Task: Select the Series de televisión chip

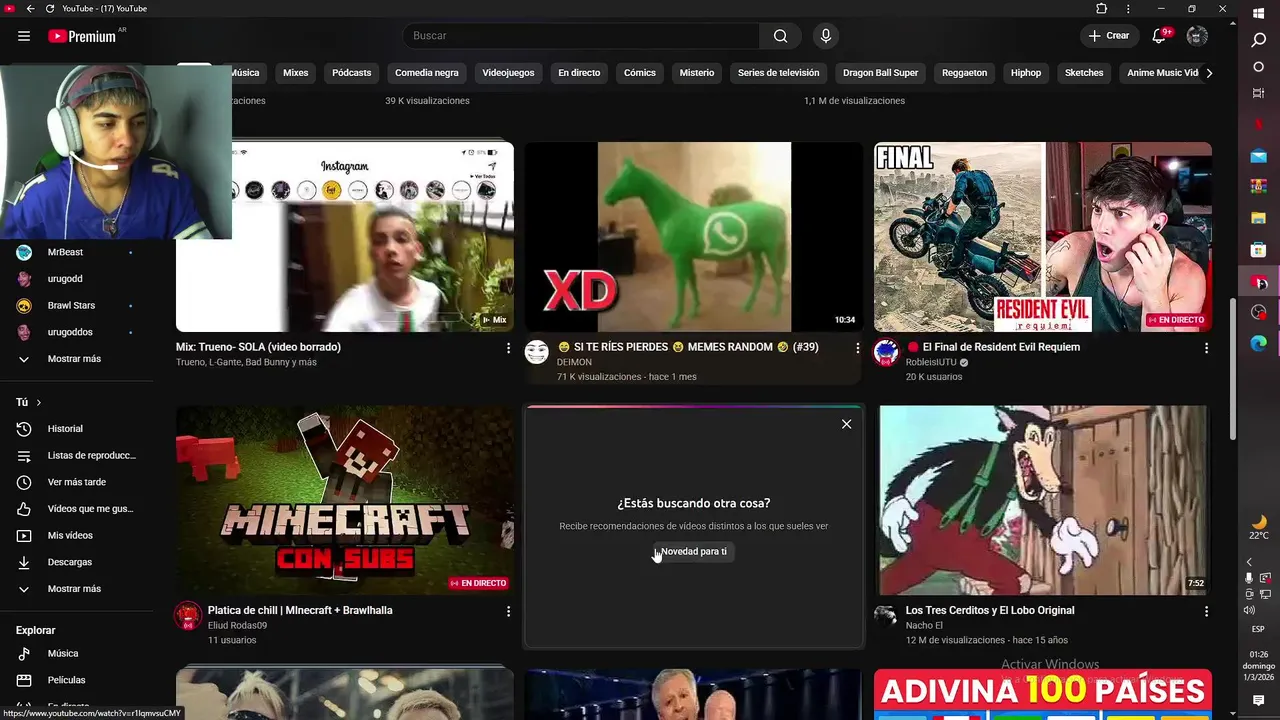Action: coord(778,73)
